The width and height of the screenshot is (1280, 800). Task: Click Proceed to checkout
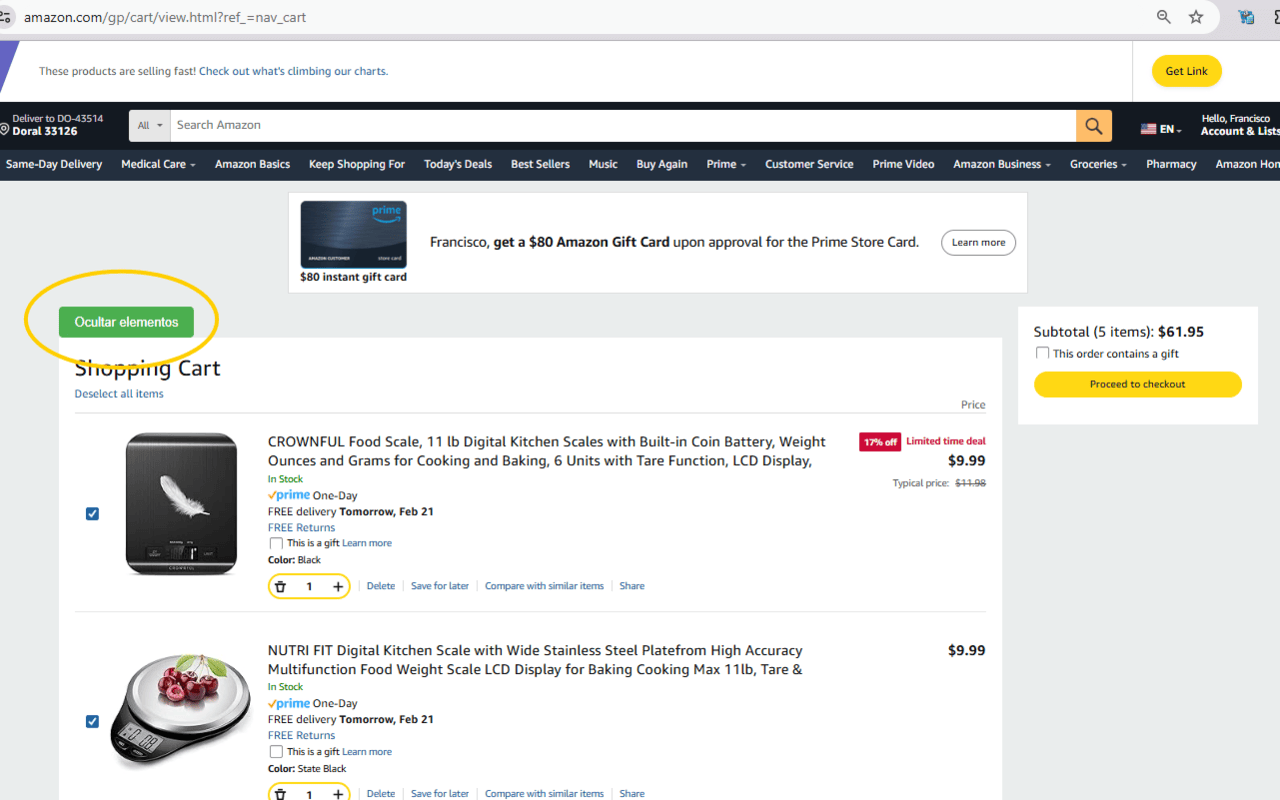click(1138, 384)
